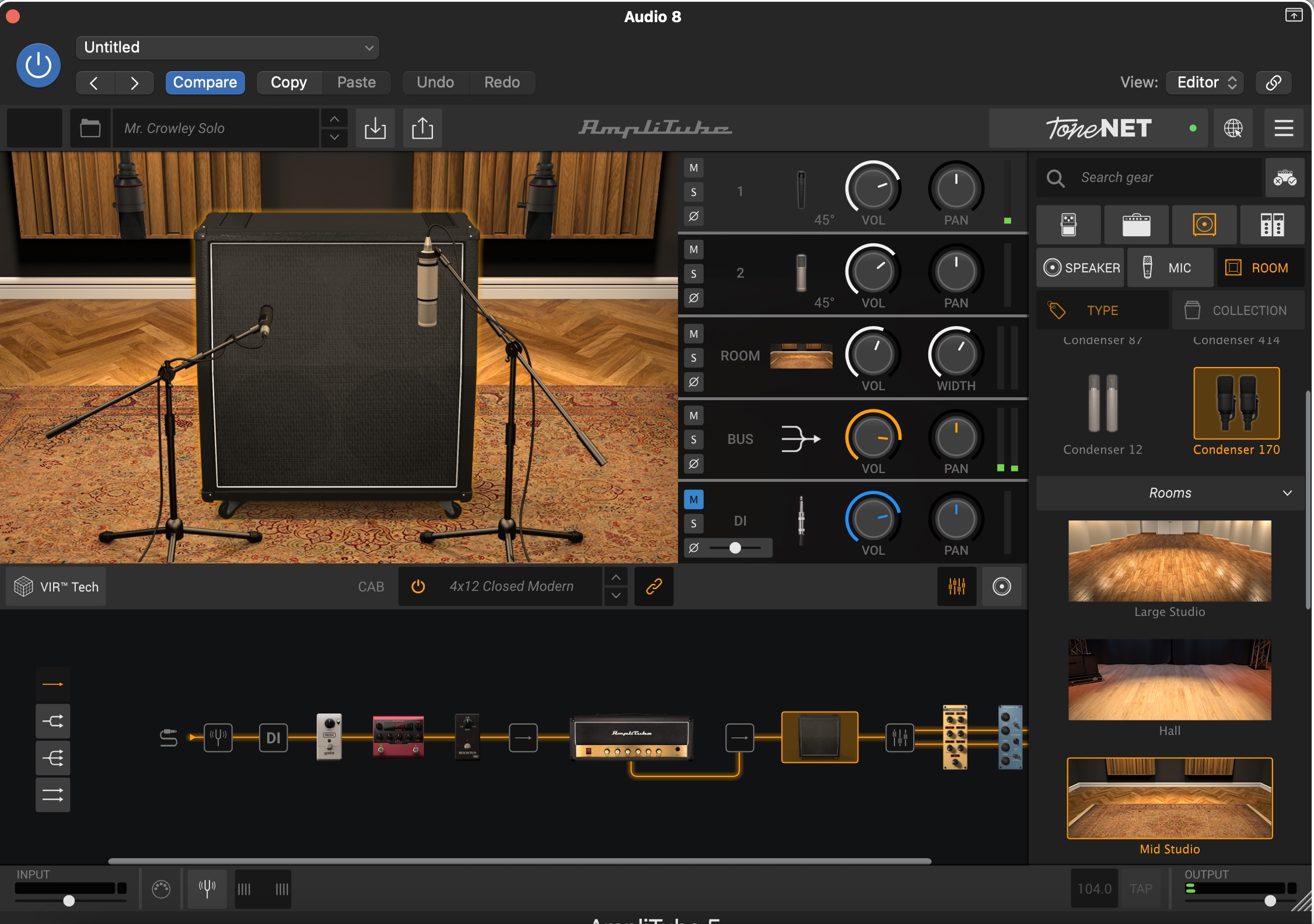
Task: Invert phase on mic channel 1
Action: point(694,216)
